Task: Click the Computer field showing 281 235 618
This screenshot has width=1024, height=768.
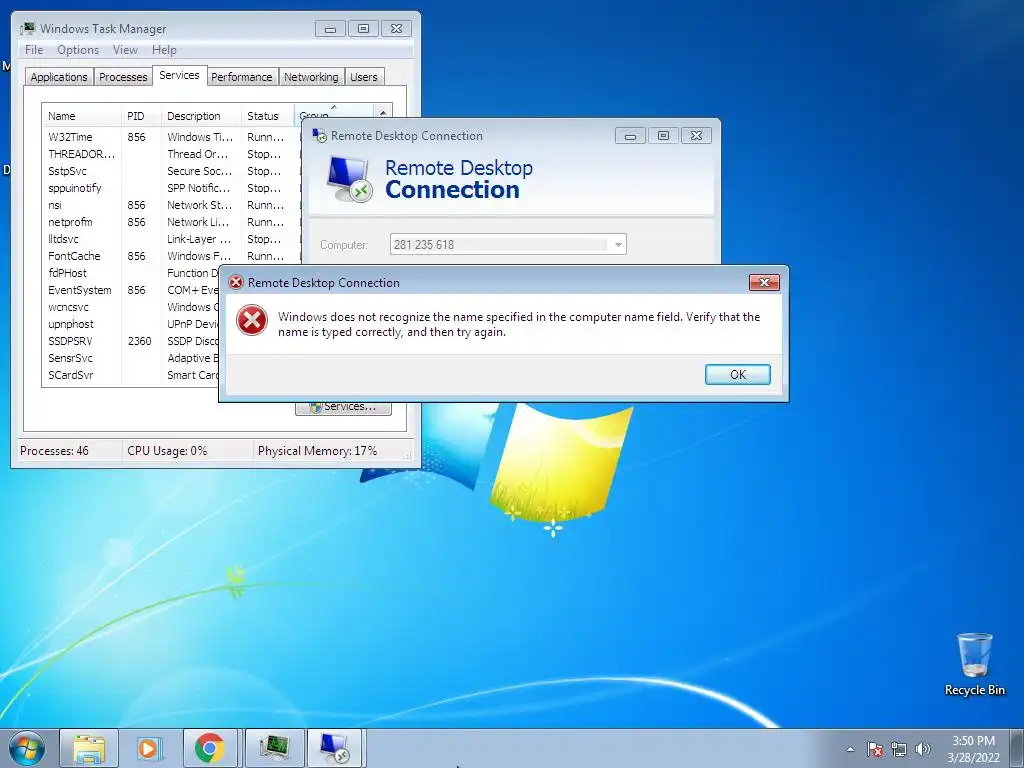Action: tap(507, 244)
